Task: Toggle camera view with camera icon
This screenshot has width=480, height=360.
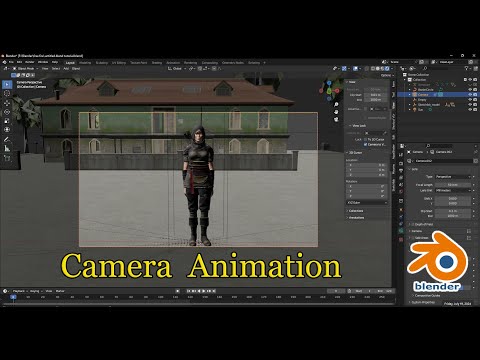Action: (336, 119)
